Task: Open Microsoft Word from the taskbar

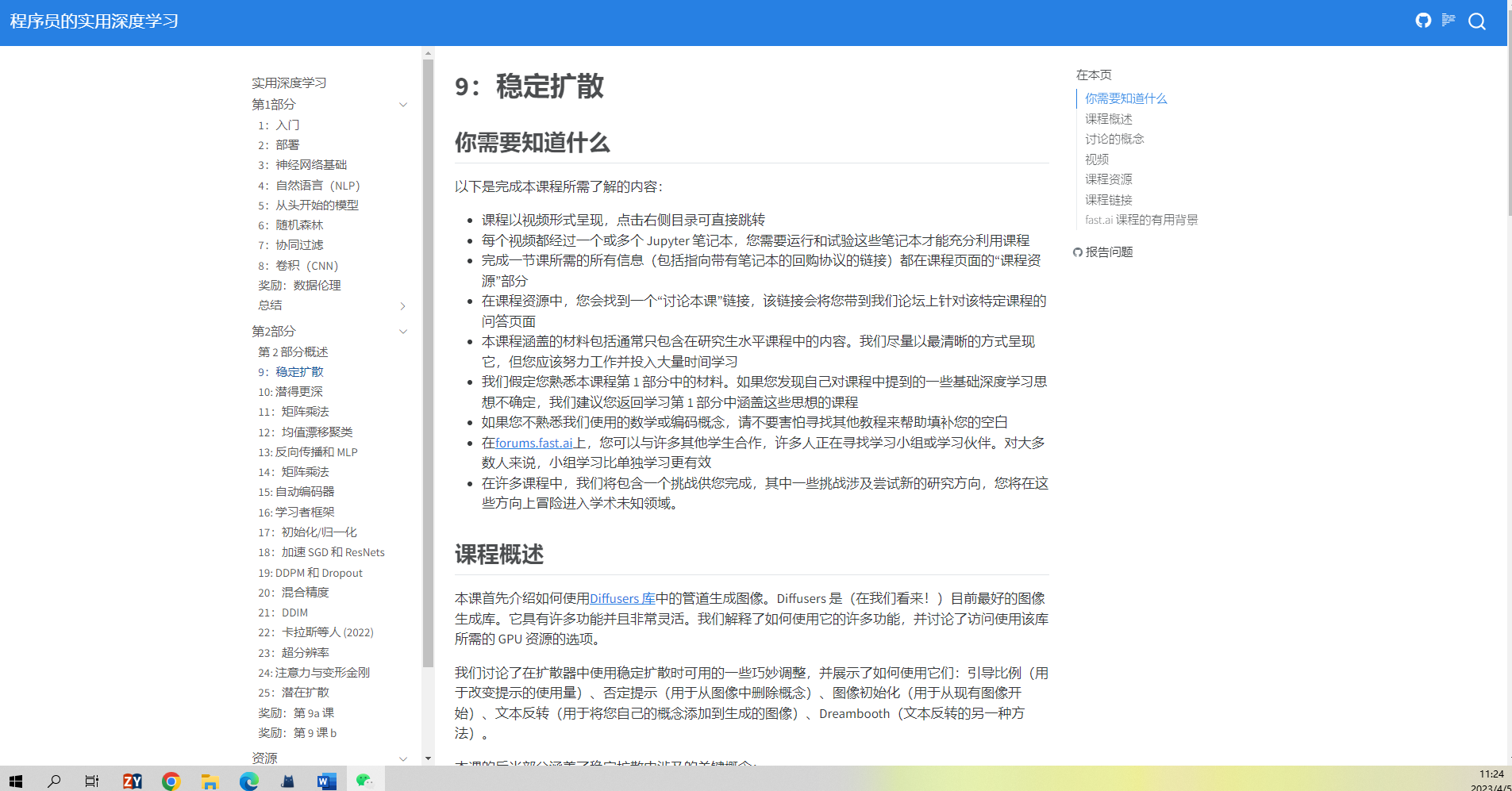Action: [x=326, y=781]
